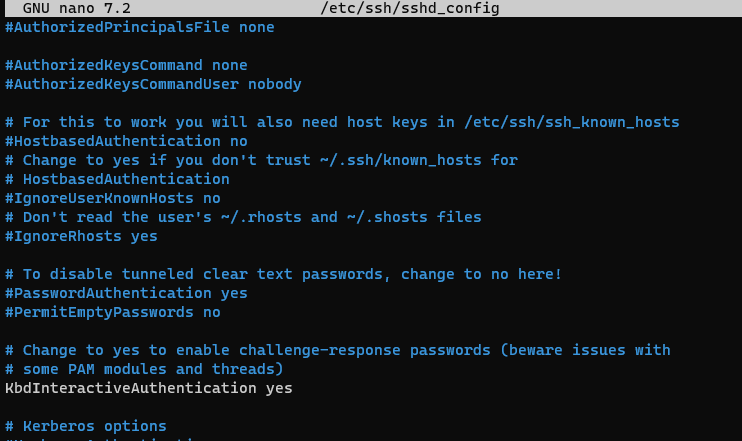Click the challenge-response passwords comment line
The width and height of the screenshot is (742, 441).
337,350
